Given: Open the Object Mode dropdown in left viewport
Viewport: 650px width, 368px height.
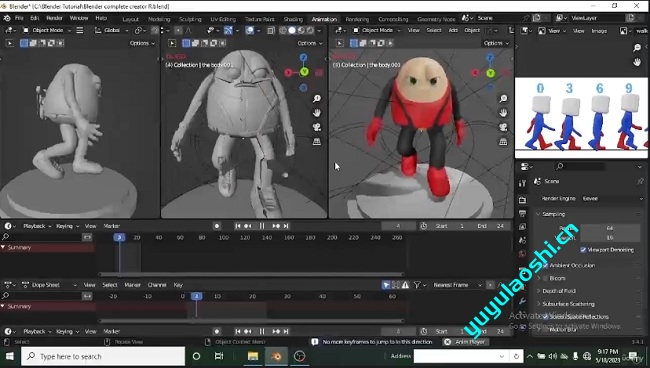Looking at the screenshot, I should click(x=46, y=30).
